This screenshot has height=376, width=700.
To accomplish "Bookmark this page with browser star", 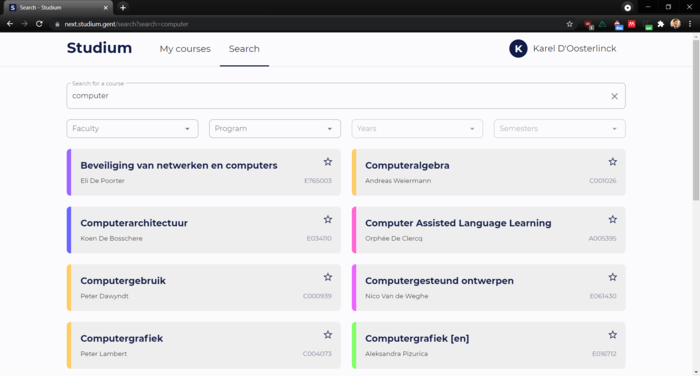I will (569, 24).
